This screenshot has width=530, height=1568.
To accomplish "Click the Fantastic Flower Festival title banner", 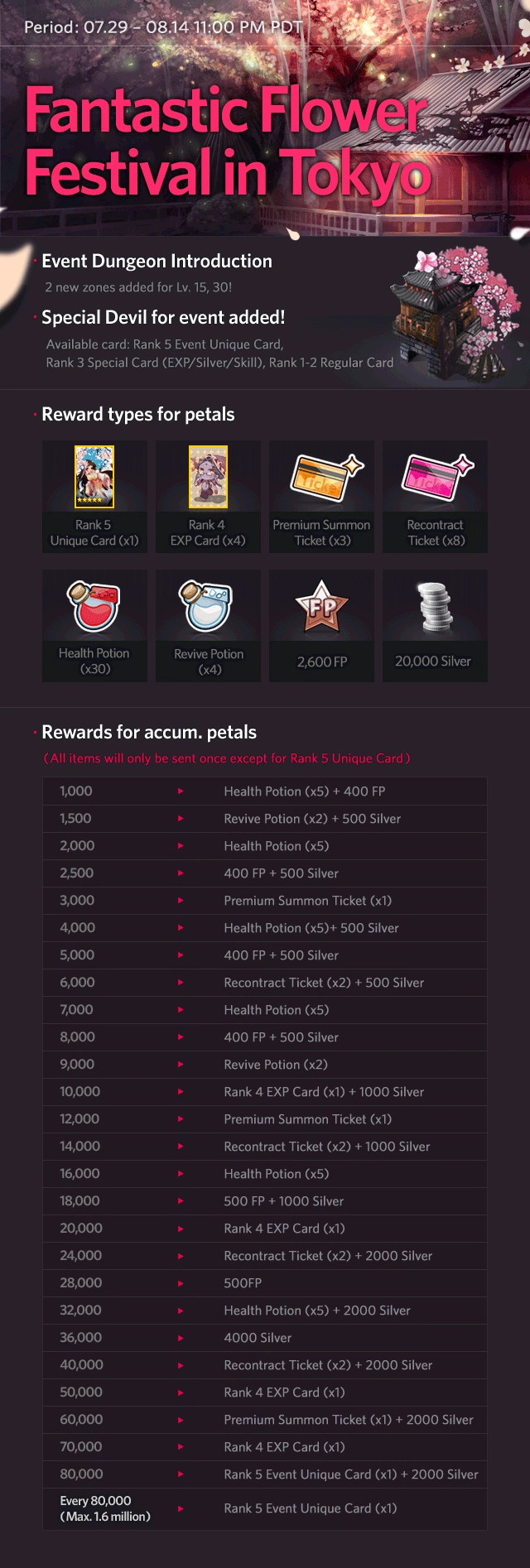I will click(x=228, y=141).
